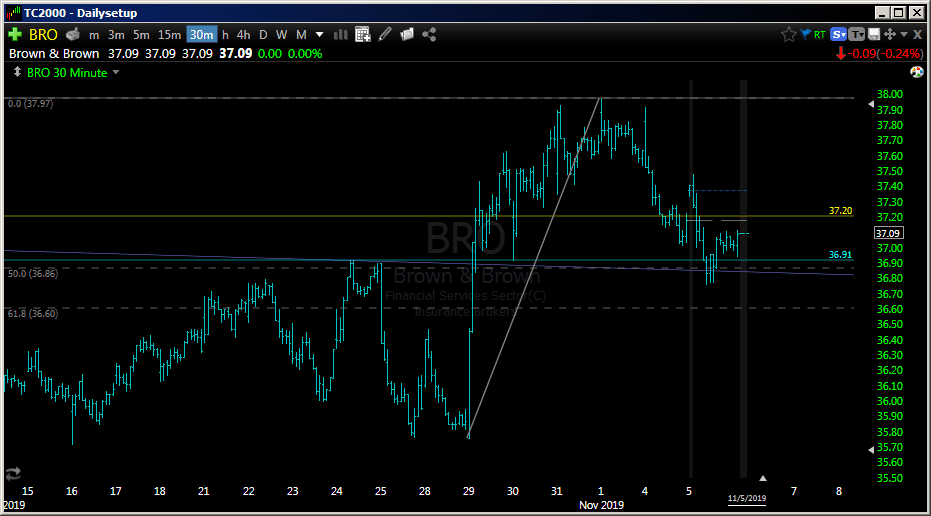Click the 'Nov 2019' time axis label
The image size is (931, 516).
point(601,505)
